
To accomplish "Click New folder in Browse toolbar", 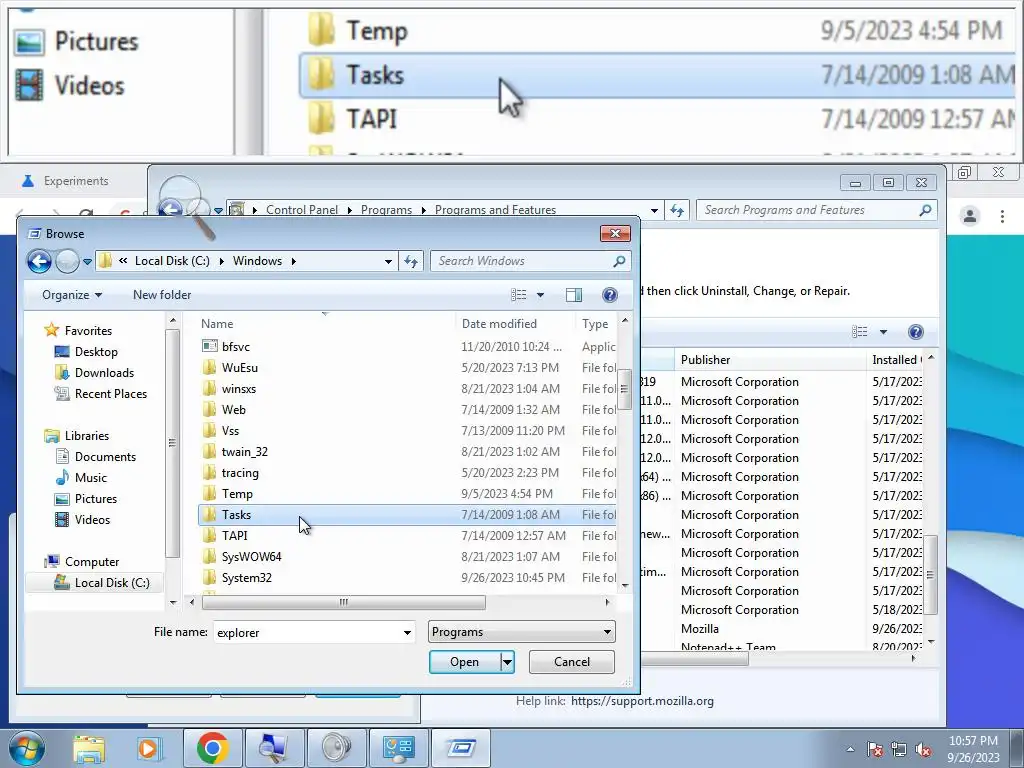I will (162, 295).
